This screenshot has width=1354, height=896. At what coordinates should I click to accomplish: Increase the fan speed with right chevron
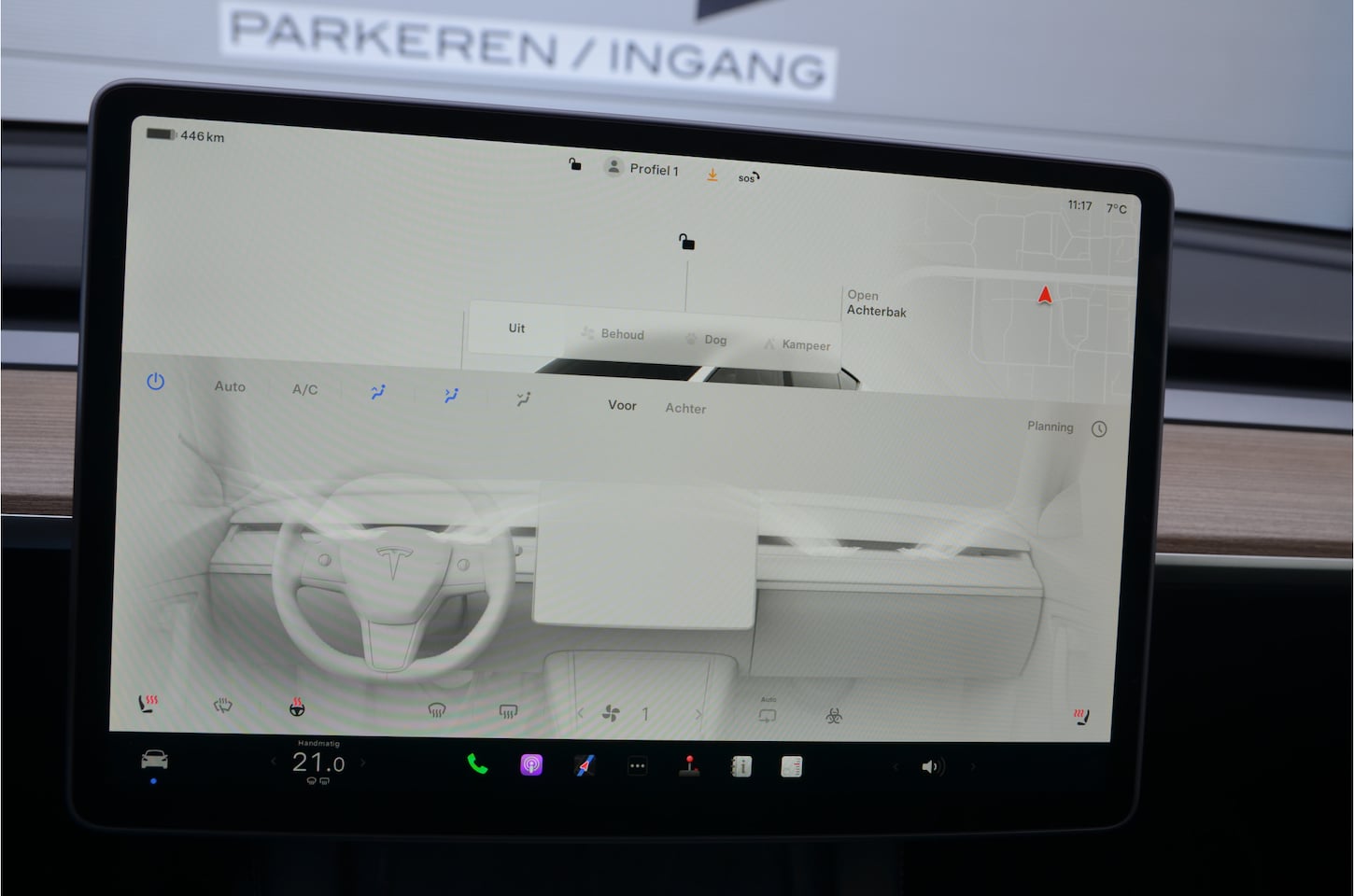pos(698,715)
